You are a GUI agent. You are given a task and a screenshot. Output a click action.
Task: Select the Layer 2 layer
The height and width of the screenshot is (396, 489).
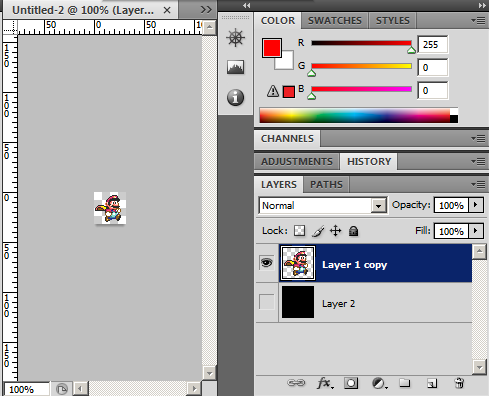375,303
